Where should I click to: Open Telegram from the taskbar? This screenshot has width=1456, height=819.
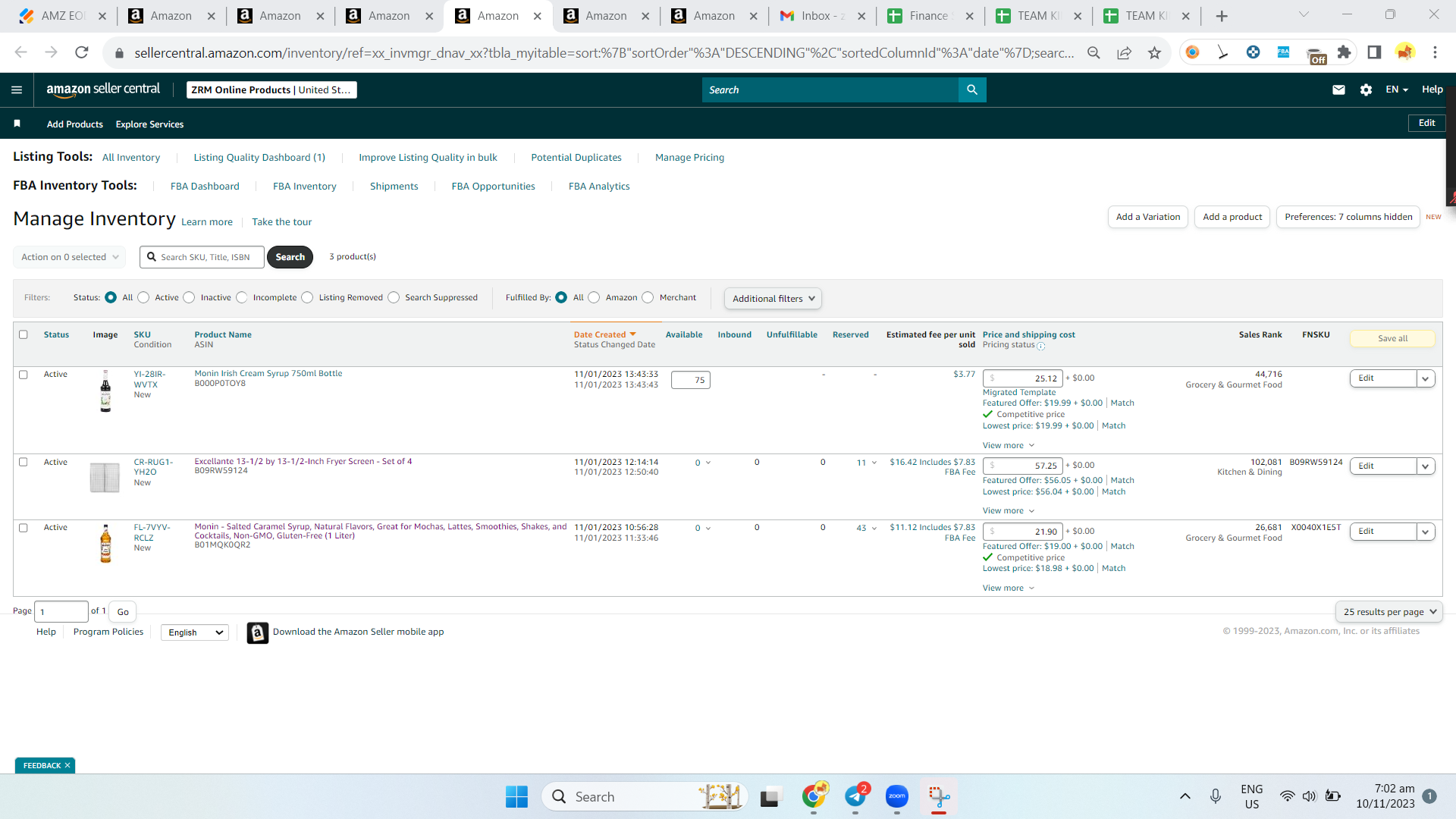[x=855, y=796]
